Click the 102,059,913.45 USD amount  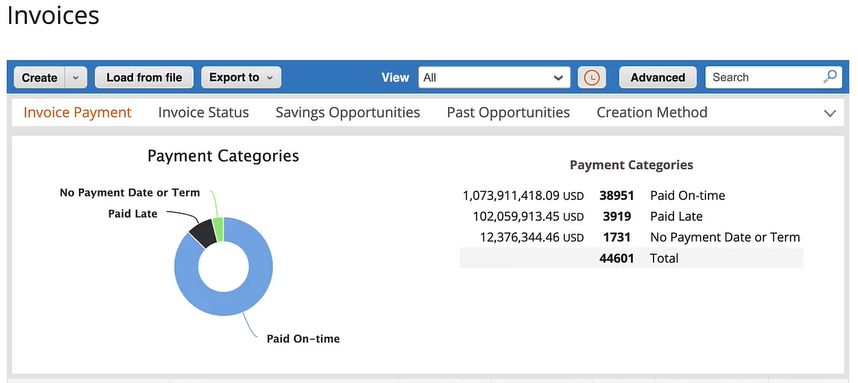pos(528,216)
